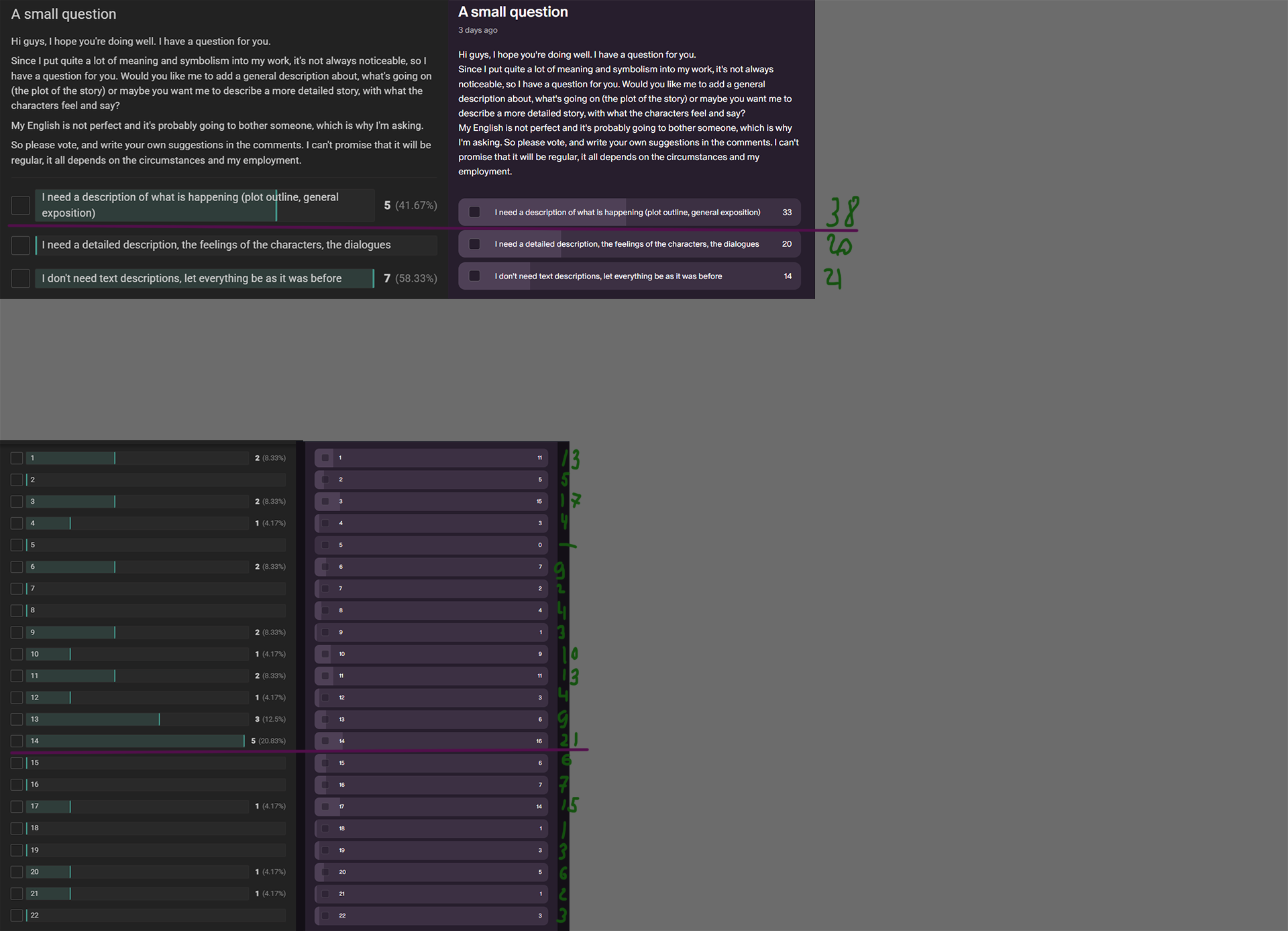
Task: Check the no text descriptions option in the purple poll
Action: 474,276
